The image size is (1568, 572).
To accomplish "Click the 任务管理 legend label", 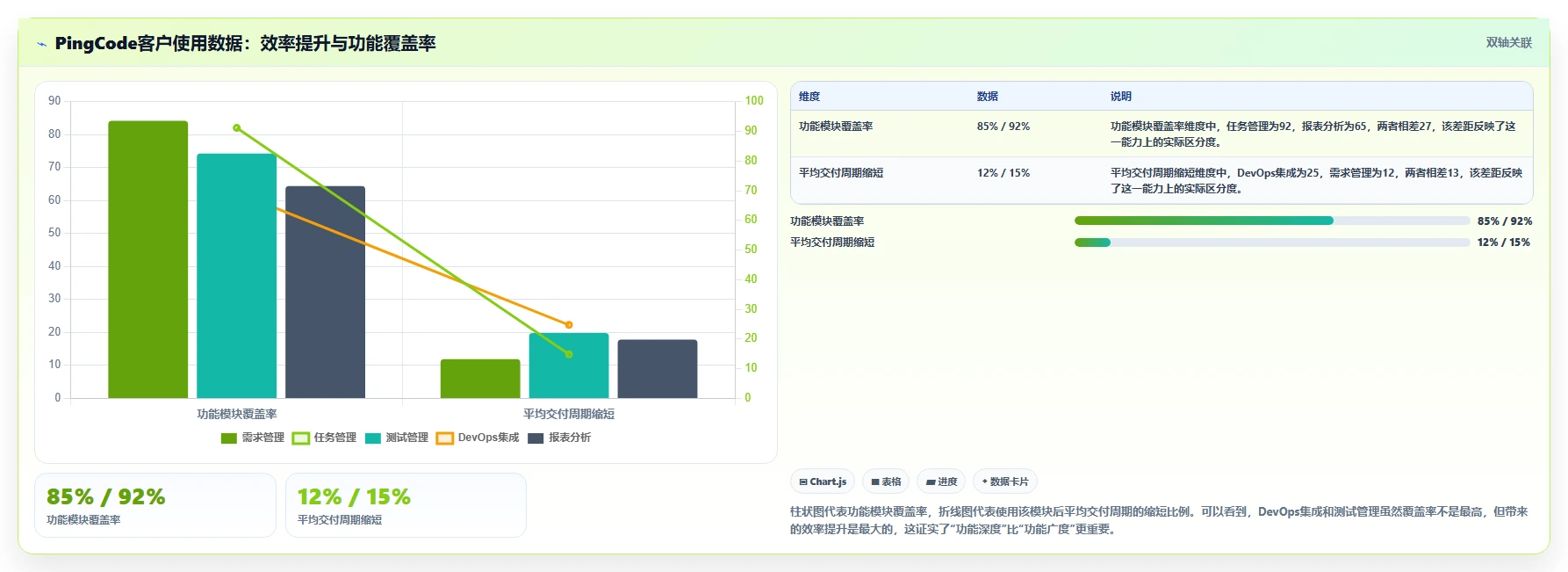I will [x=335, y=438].
